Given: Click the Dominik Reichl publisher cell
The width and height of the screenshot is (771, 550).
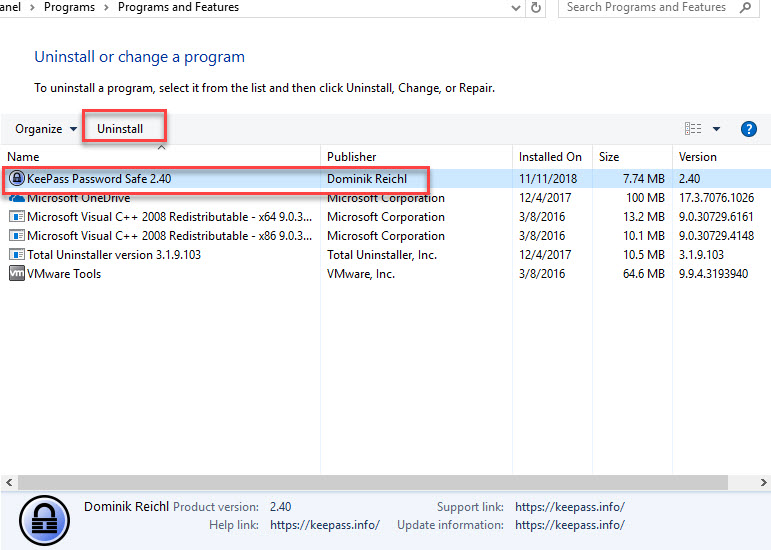Looking at the screenshot, I should (x=367, y=179).
